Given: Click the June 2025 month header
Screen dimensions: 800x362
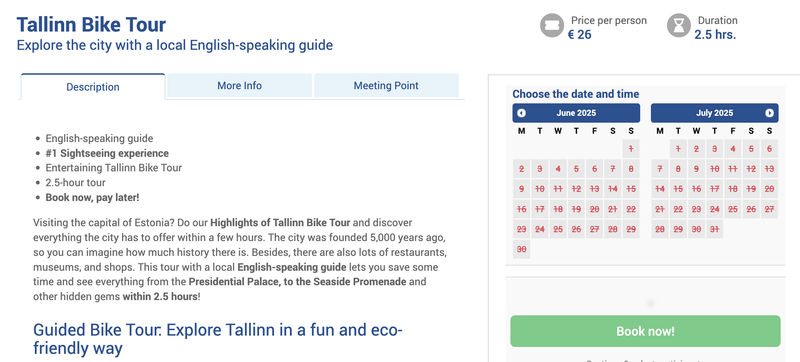Looking at the screenshot, I should [x=576, y=113].
